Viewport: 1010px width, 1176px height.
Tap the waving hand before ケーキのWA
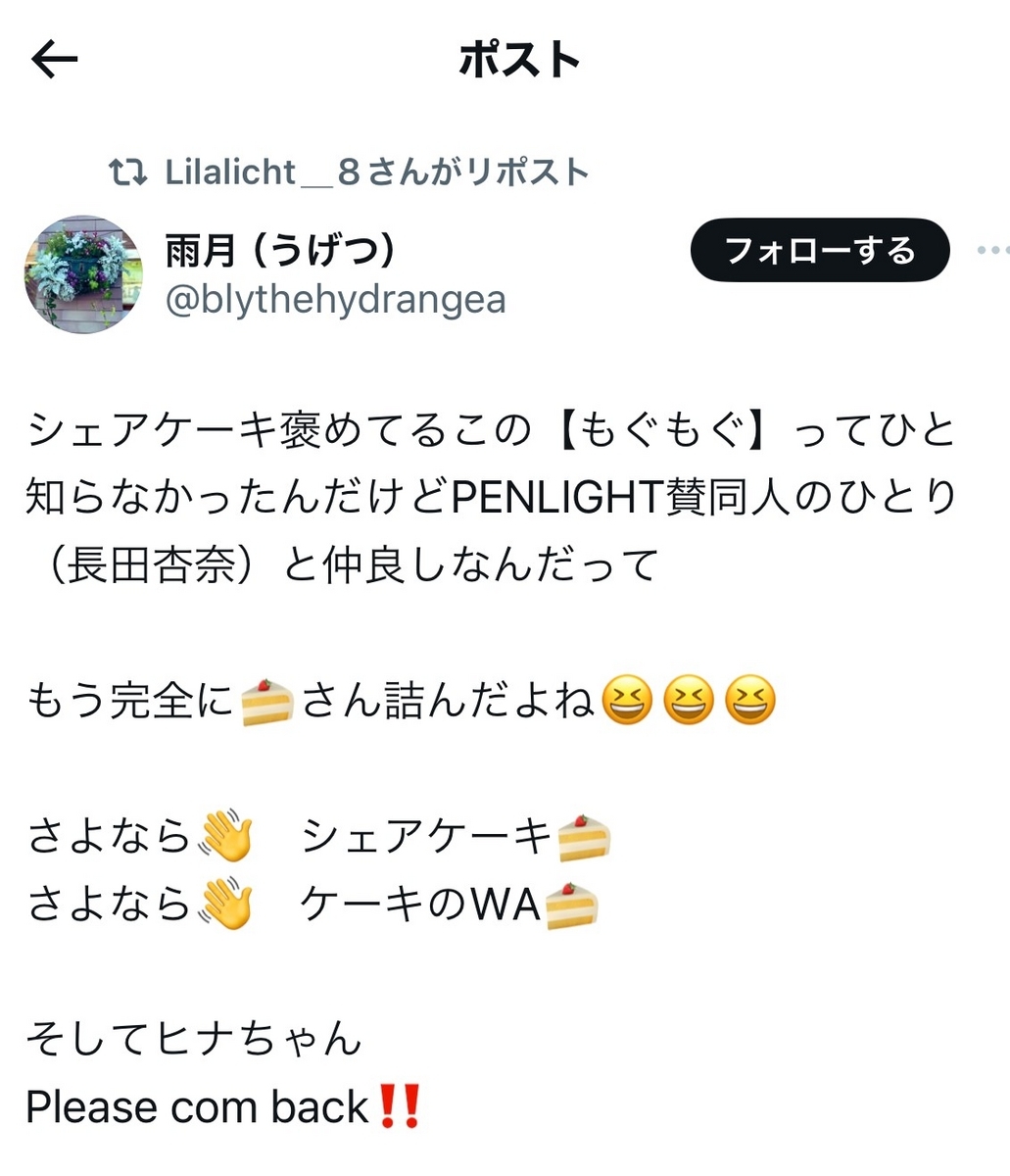click(225, 905)
